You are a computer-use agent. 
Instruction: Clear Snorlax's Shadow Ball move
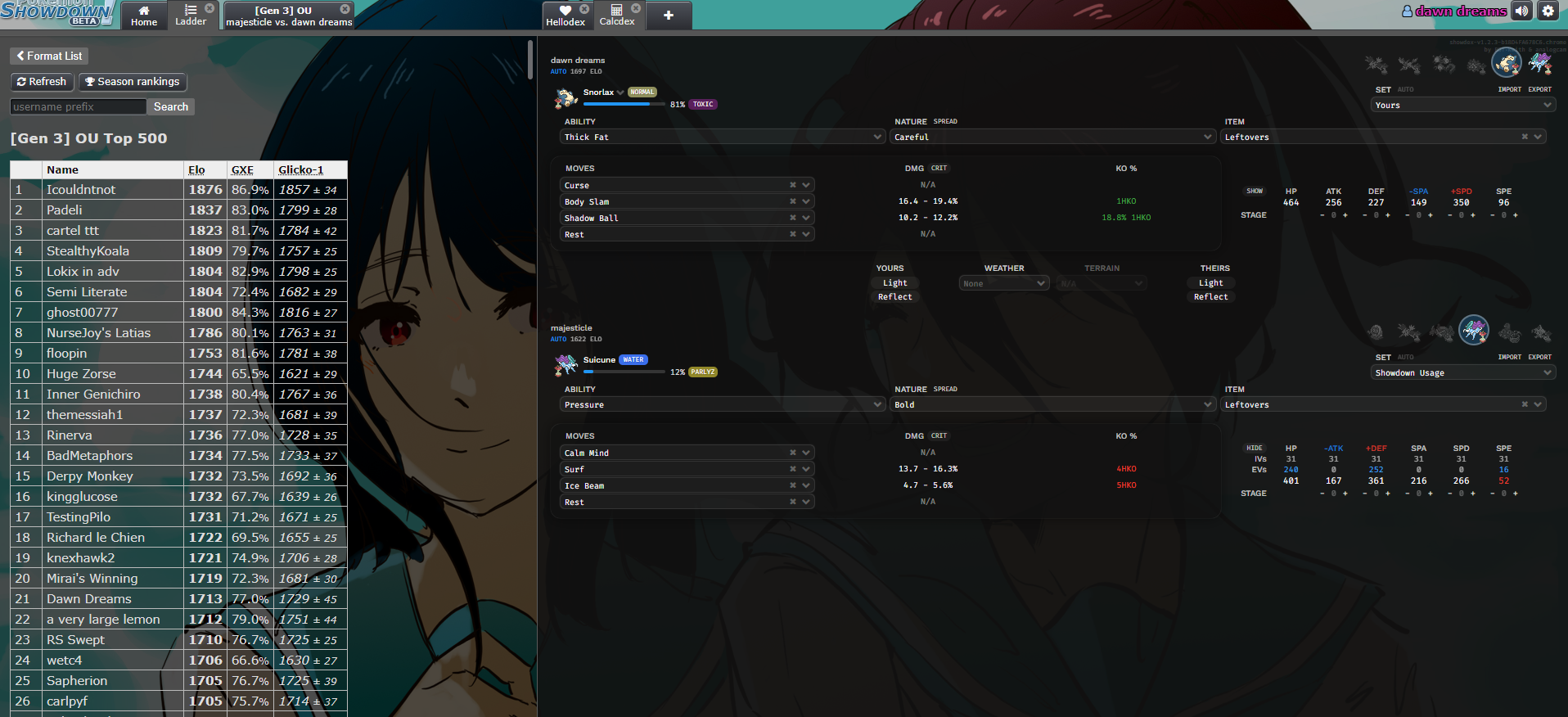click(792, 218)
